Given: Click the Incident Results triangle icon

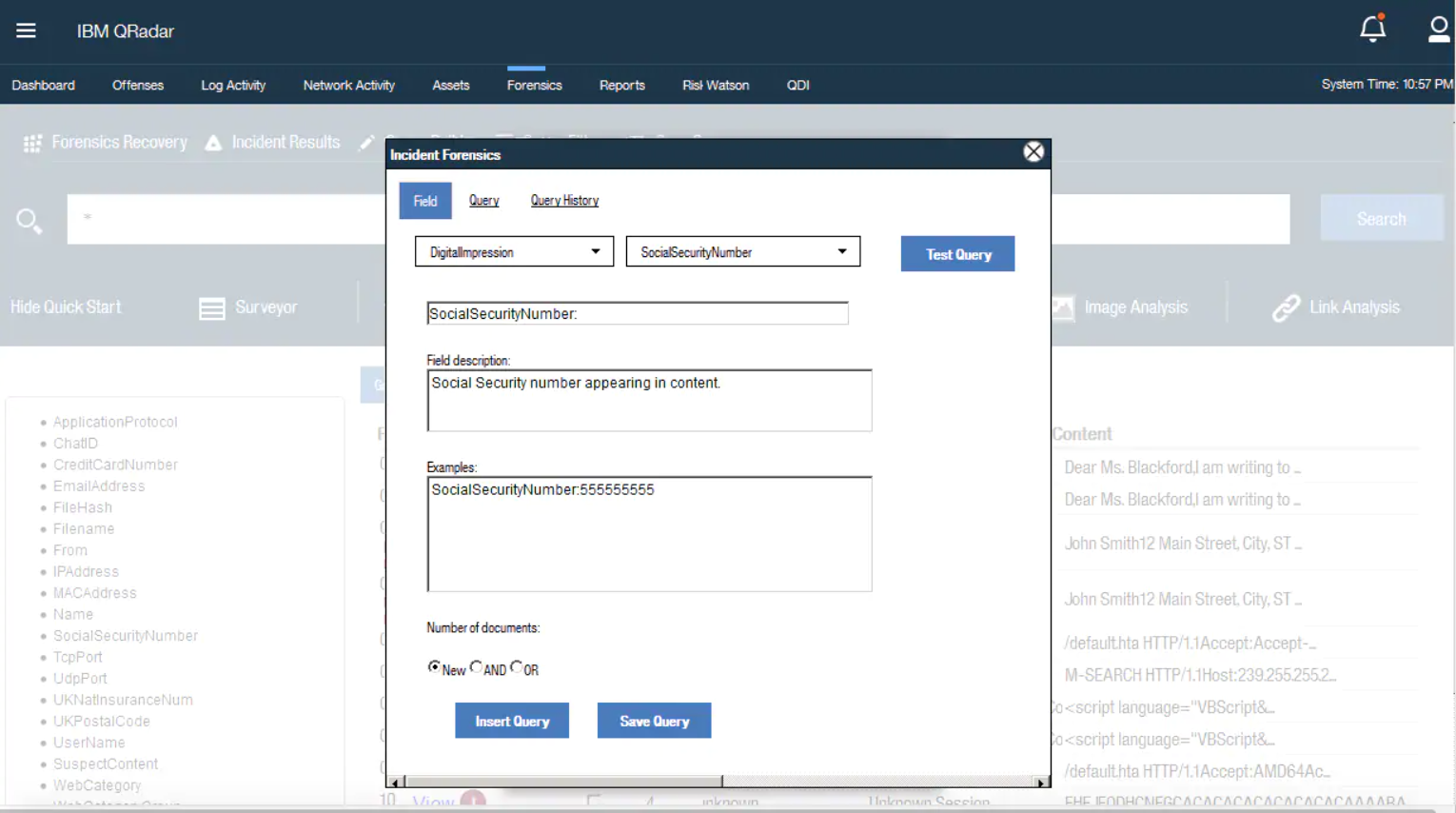Looking at the screenshot, I should [213, 142].
